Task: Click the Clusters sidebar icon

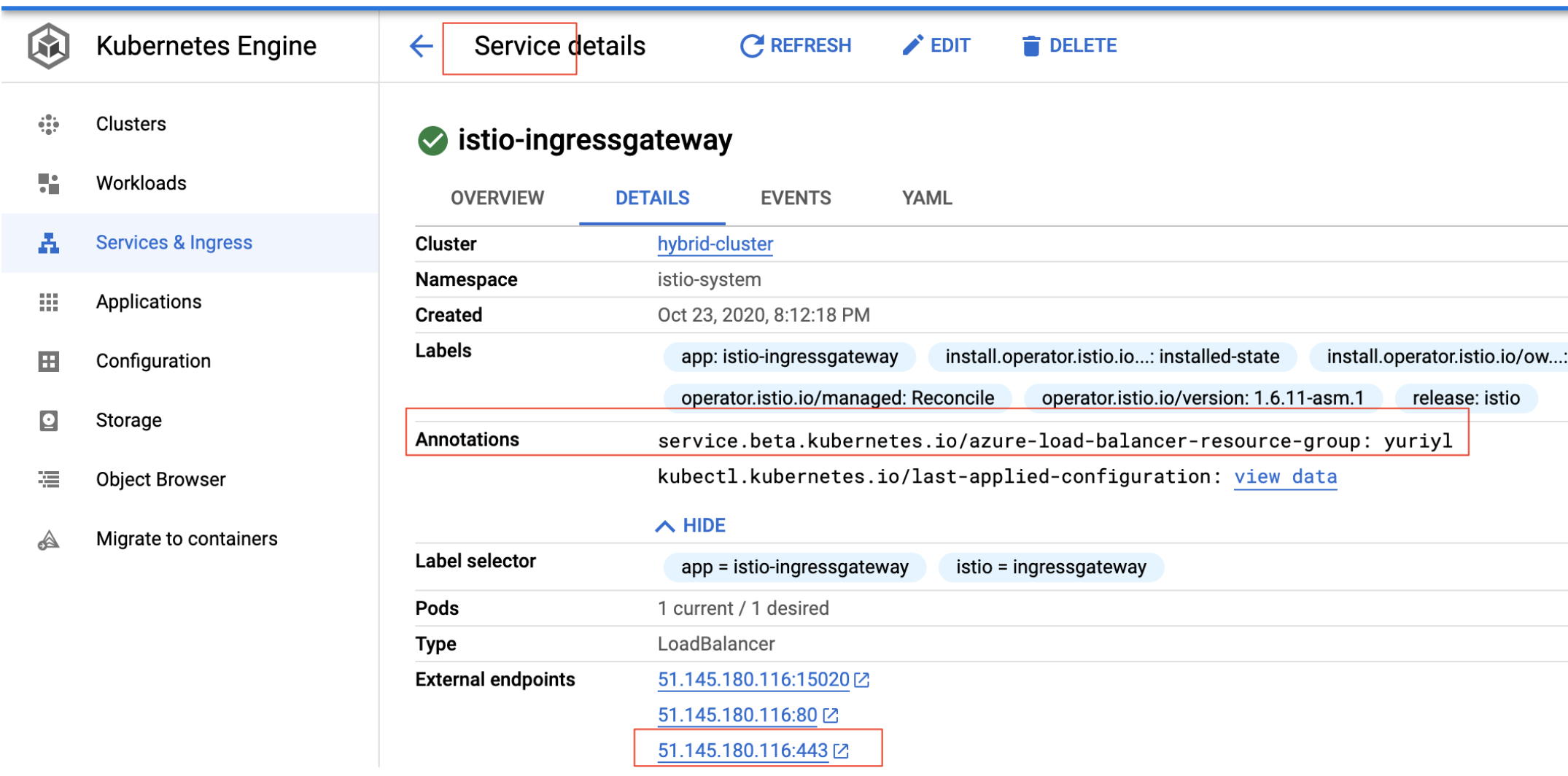Action: tap(48, 125)
